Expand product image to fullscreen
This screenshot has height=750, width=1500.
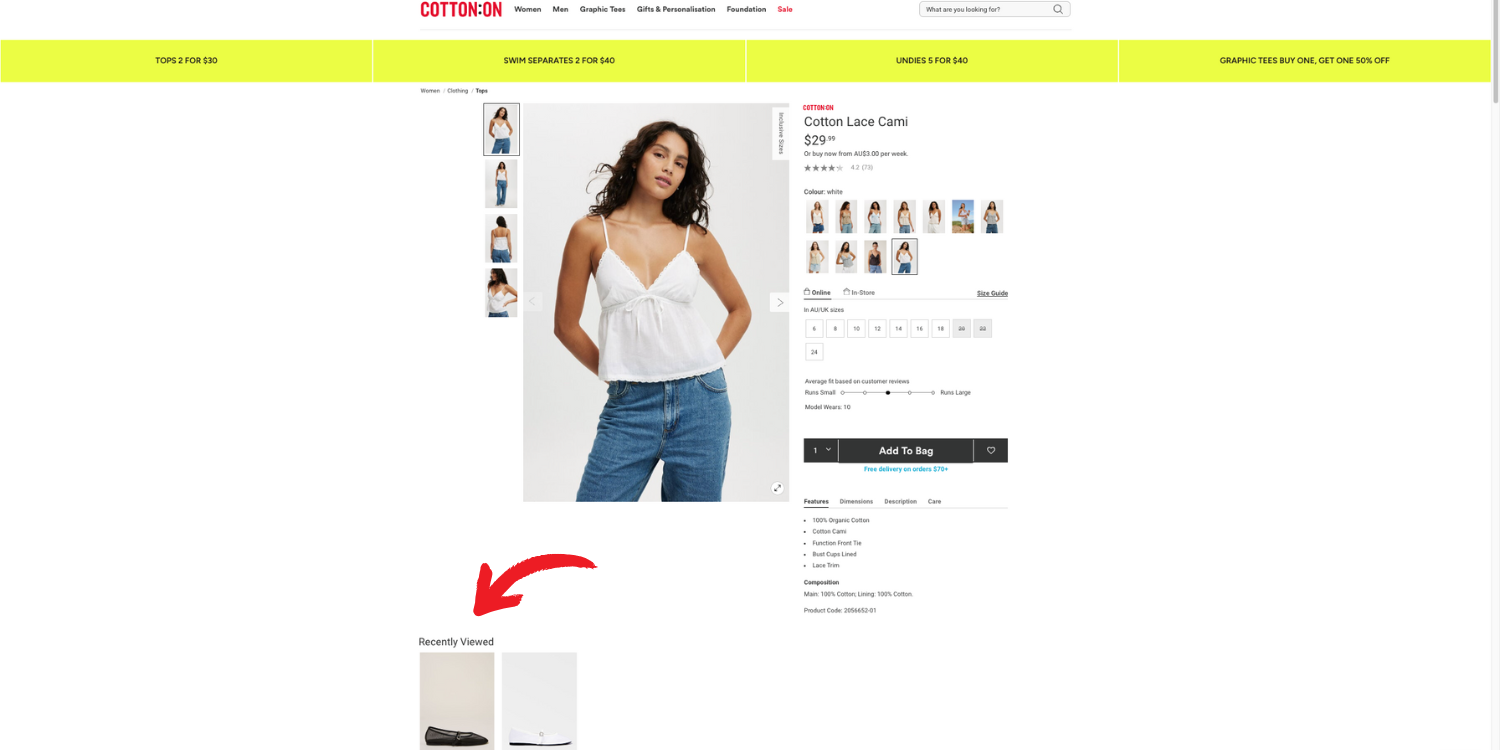[x=777, y=488]
